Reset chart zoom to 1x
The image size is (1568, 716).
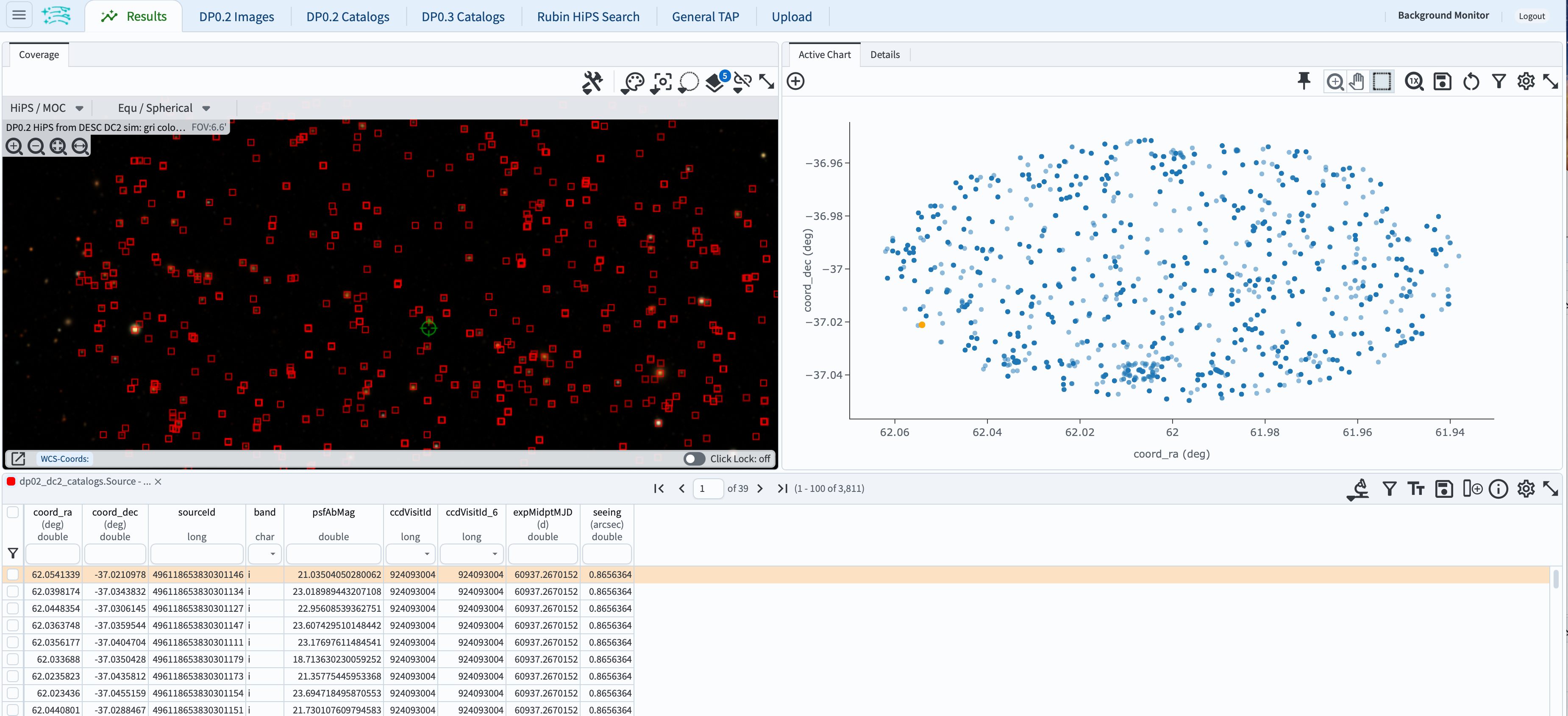pos(1413,81)
